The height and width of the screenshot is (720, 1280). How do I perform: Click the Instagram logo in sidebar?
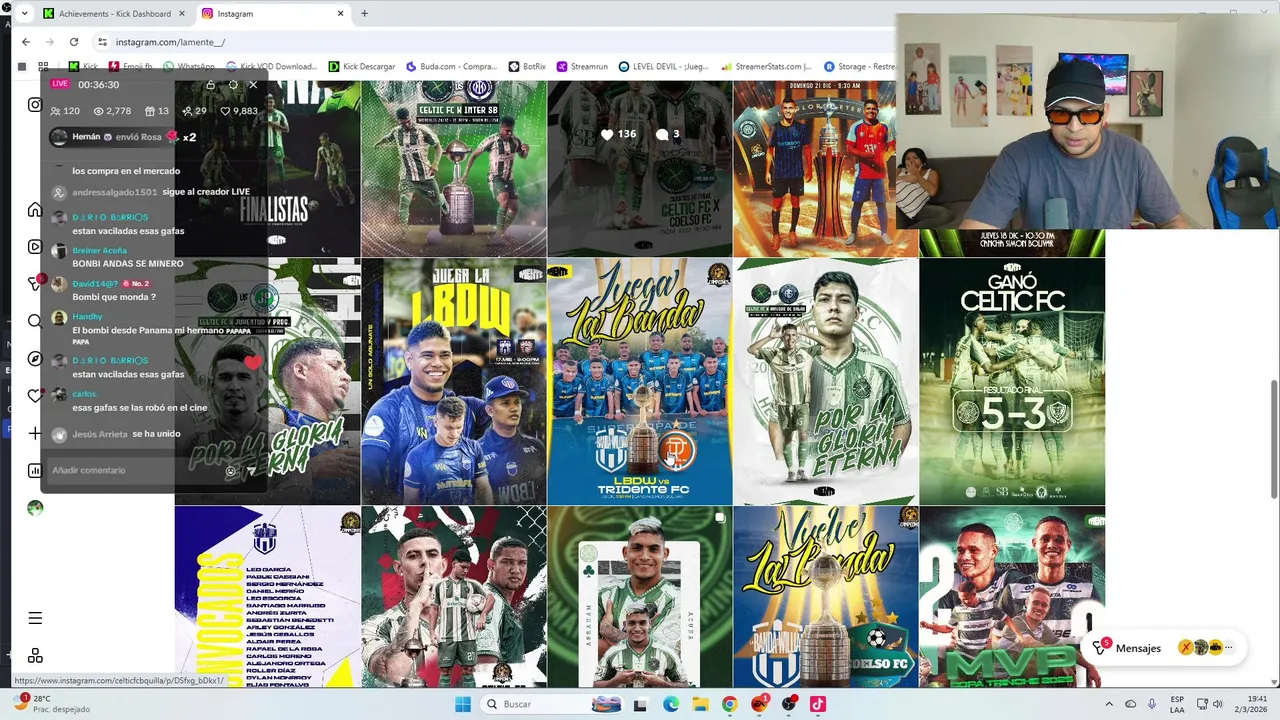(x=35, y=105)
